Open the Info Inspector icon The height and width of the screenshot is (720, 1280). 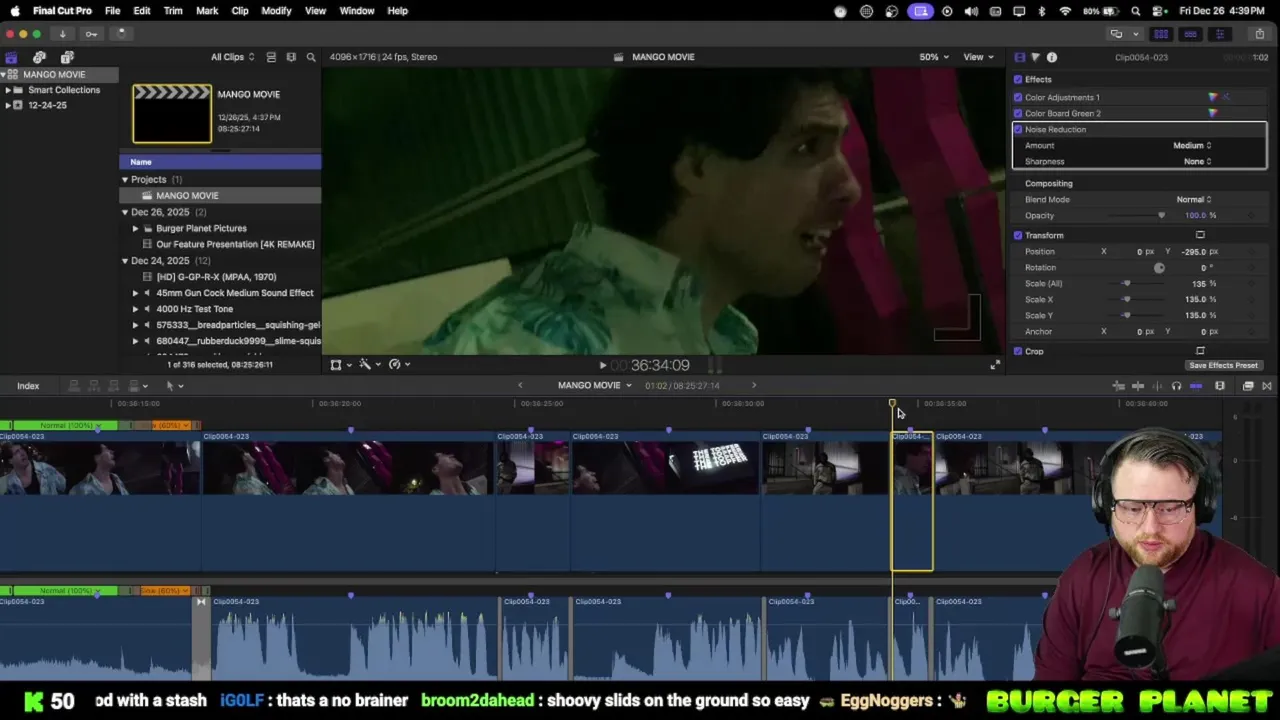pyautogui.click(x=1052, y=57)
